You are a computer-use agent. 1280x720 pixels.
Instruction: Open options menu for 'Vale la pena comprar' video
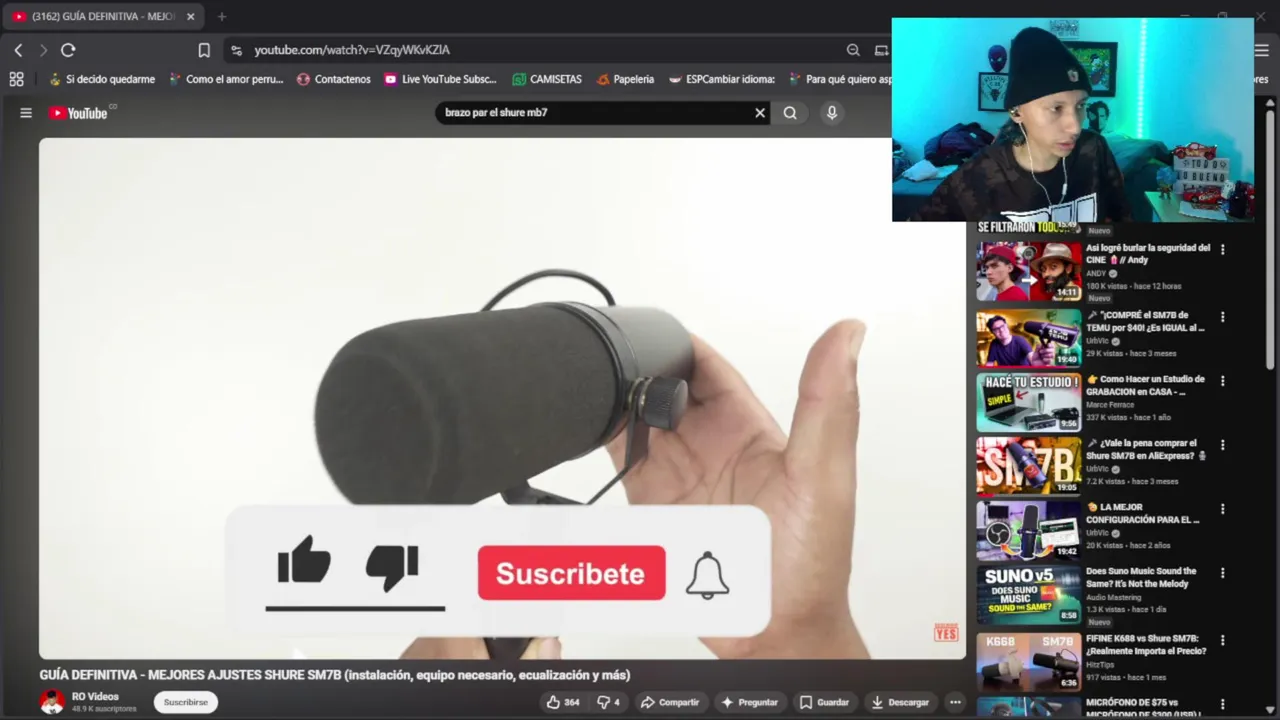pos(1222,445)
